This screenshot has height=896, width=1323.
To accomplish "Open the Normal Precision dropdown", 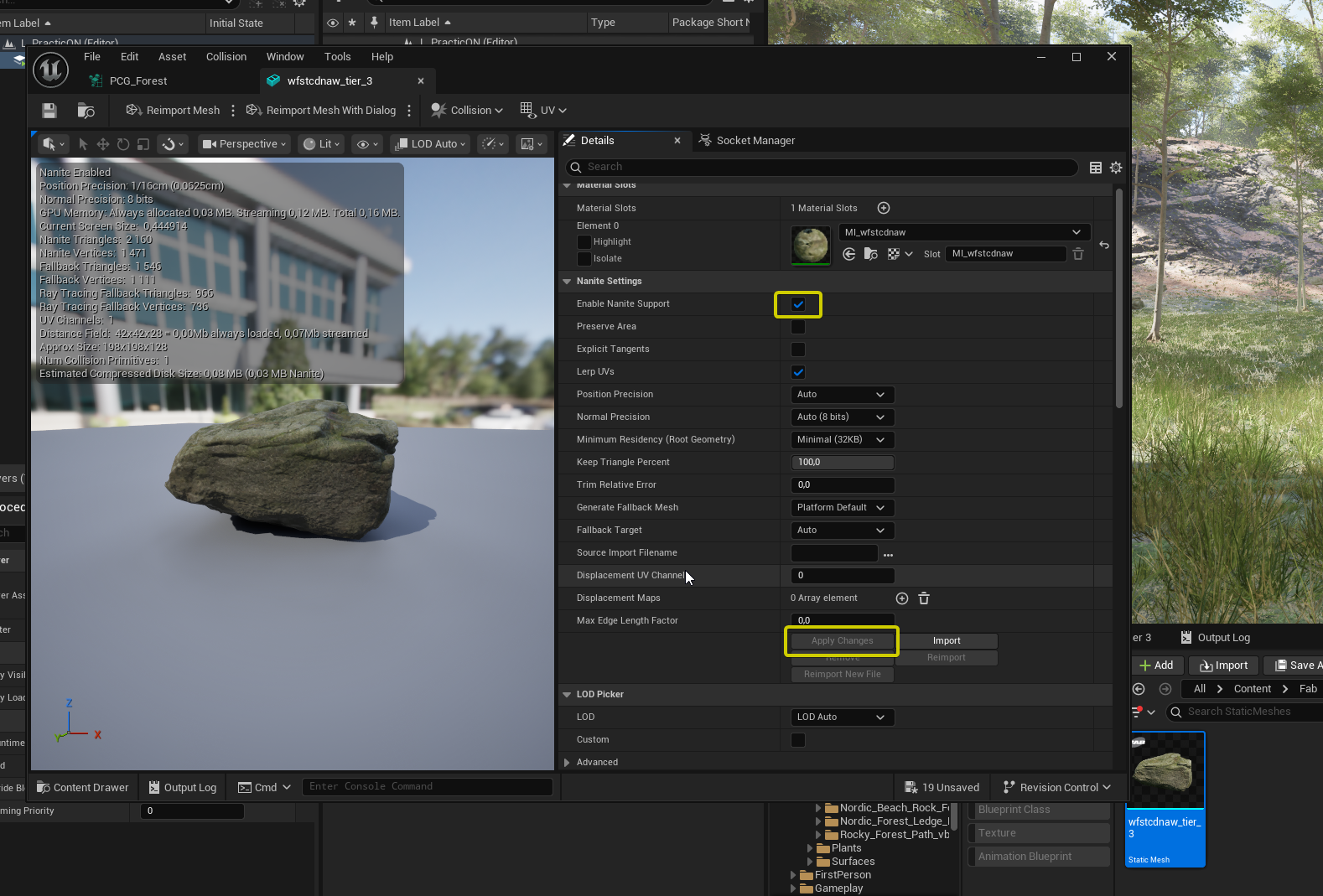I will [842, 417].
